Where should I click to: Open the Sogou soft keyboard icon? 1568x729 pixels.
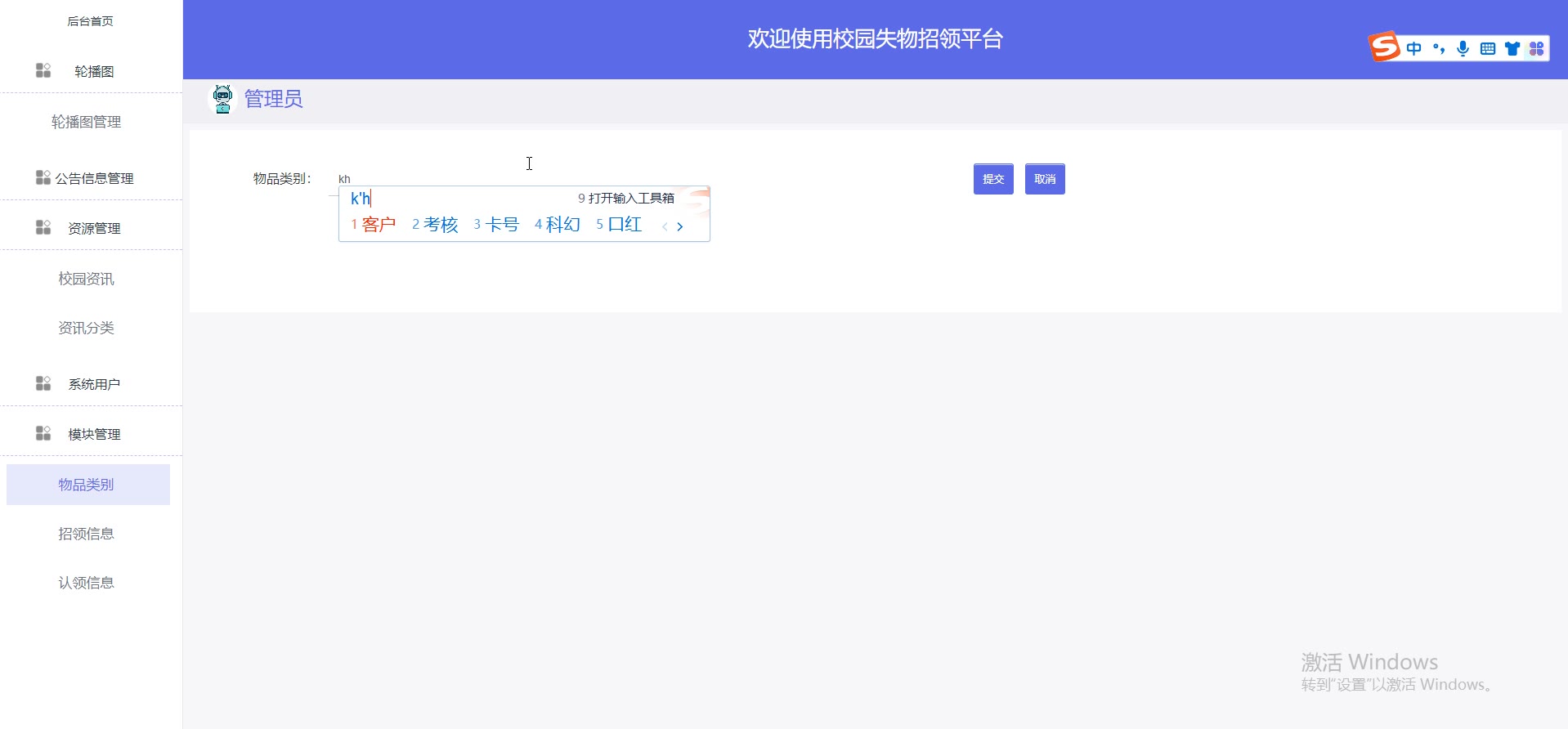coord(1488,49)
